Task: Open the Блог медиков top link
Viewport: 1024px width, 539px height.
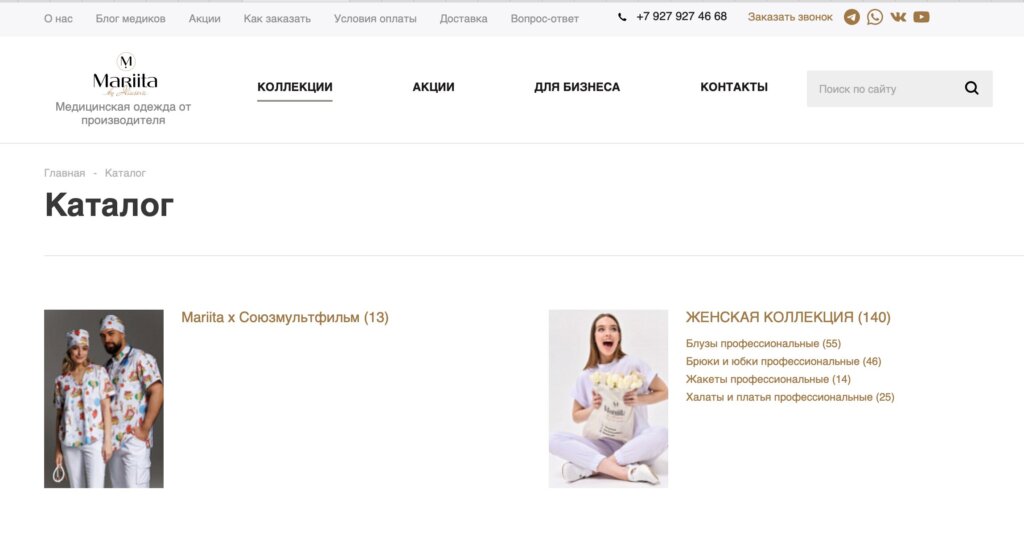Action: click(131, 19)
